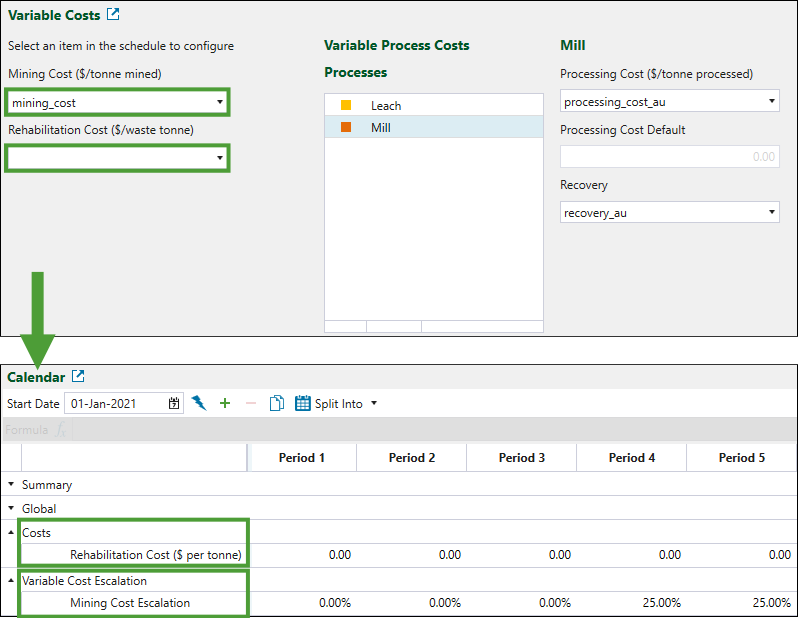This screenshot has width=798, height=618.
Task: Expand the Global row
Action: (x=12, y=509)
